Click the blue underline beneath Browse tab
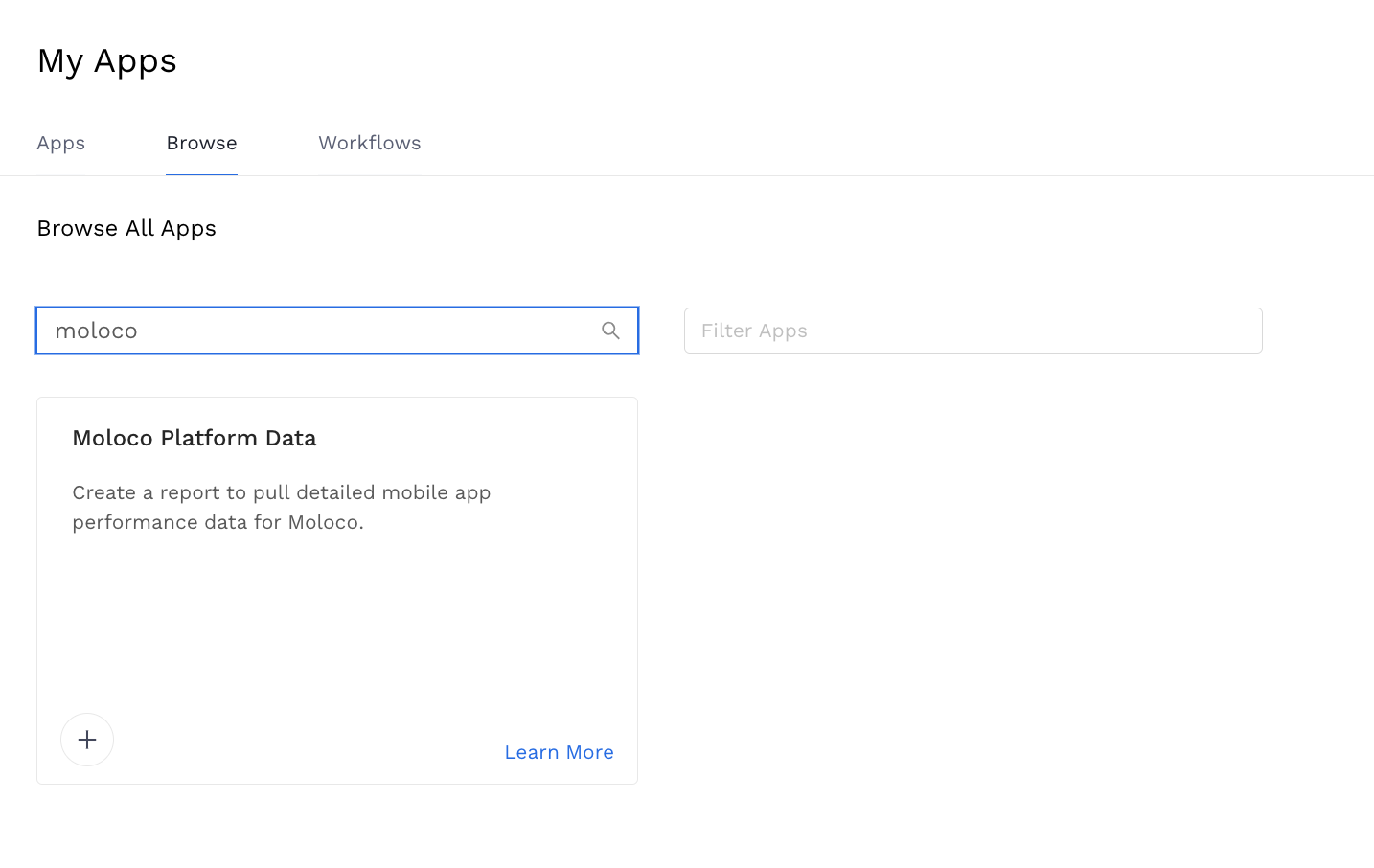 tap(201, 174)
